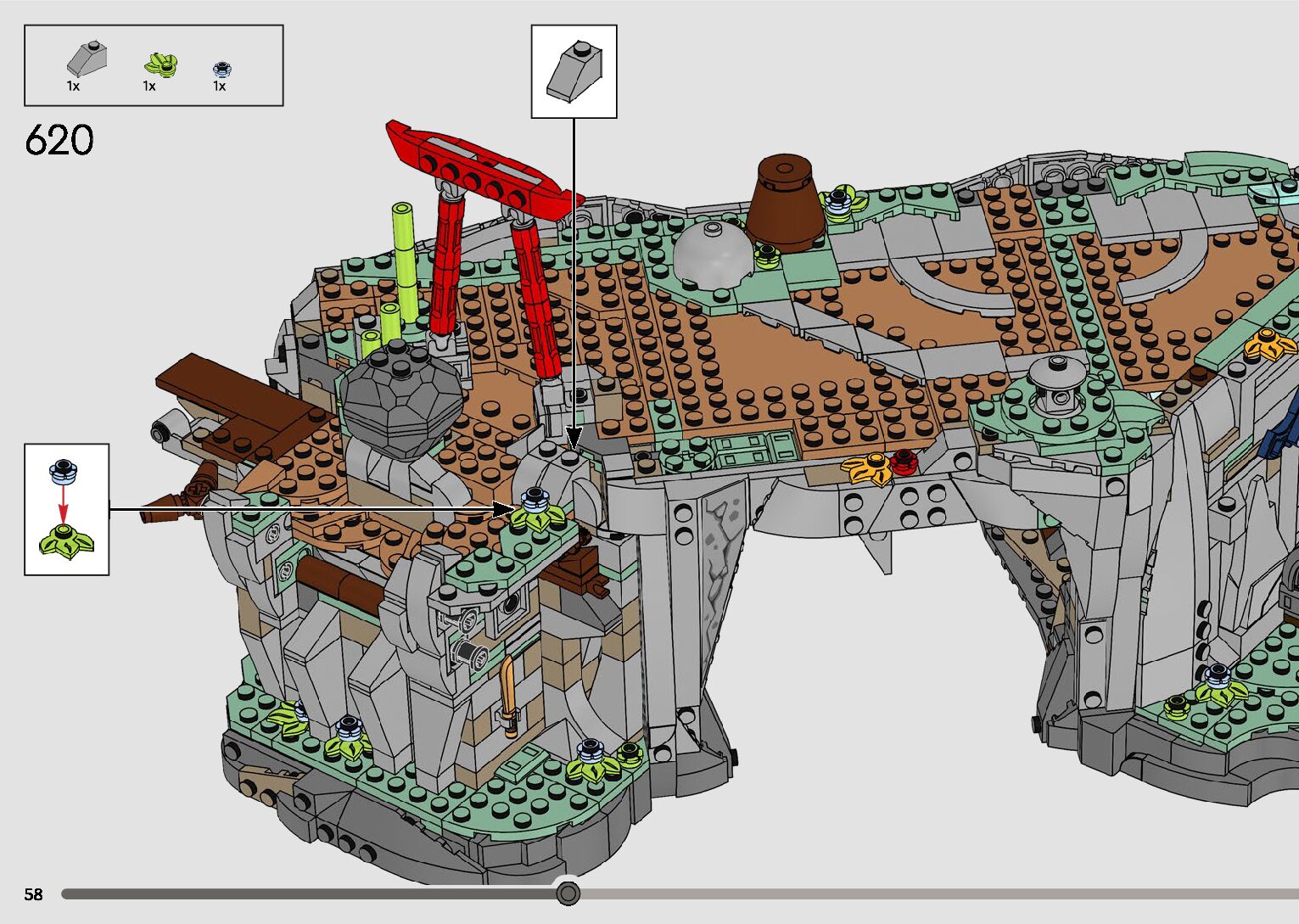Click the red arrow in assembly callout
Viewport: 1299px width, 924px height.
(63, 507)
